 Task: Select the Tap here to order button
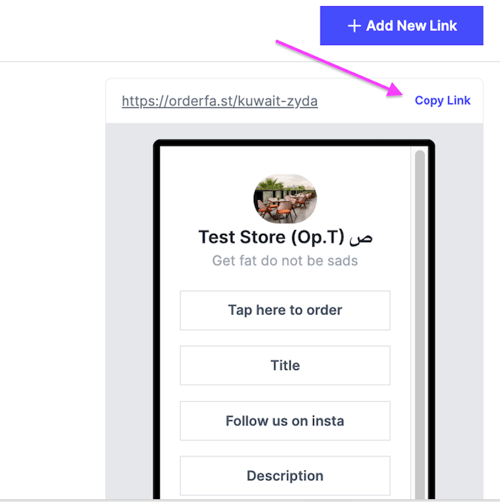[x=285, y=310]
